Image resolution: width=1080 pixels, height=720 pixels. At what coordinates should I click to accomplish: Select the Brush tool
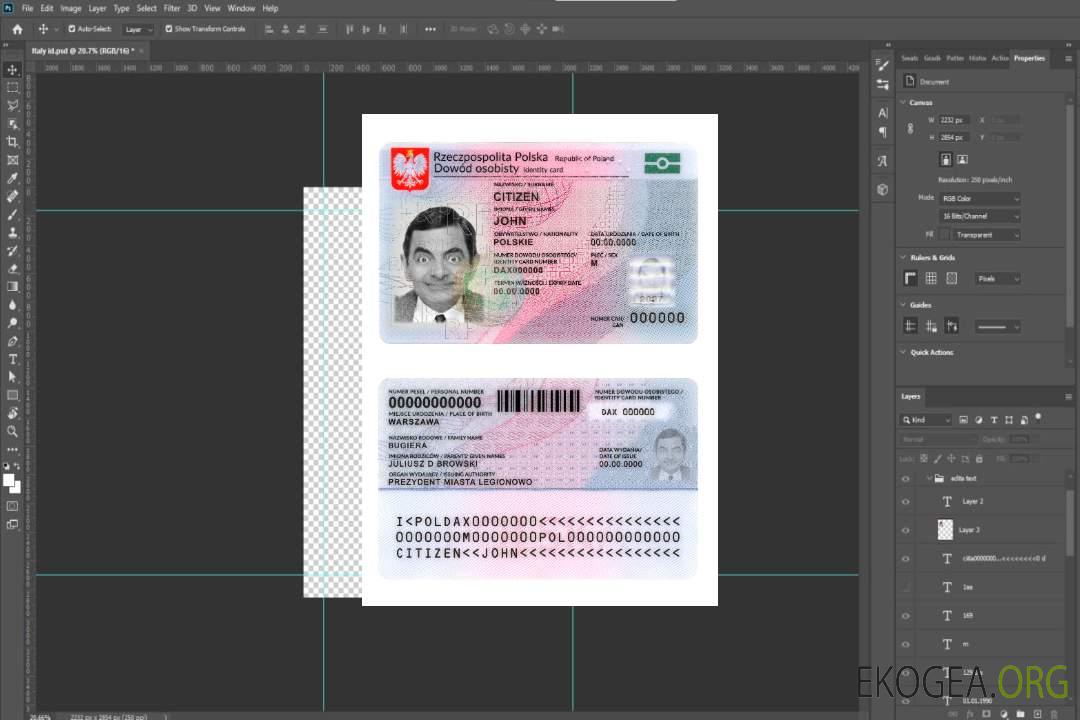coord(12,214)
